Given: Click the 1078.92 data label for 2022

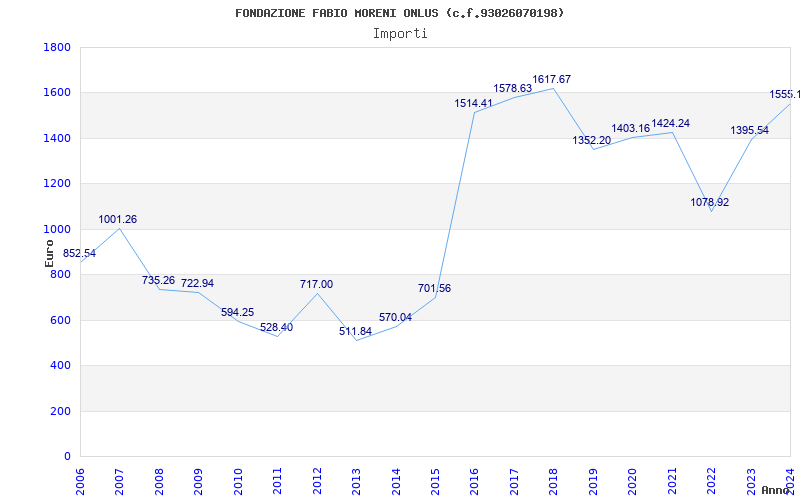Looking at the screenshot, I should click(x=709, y=202).
